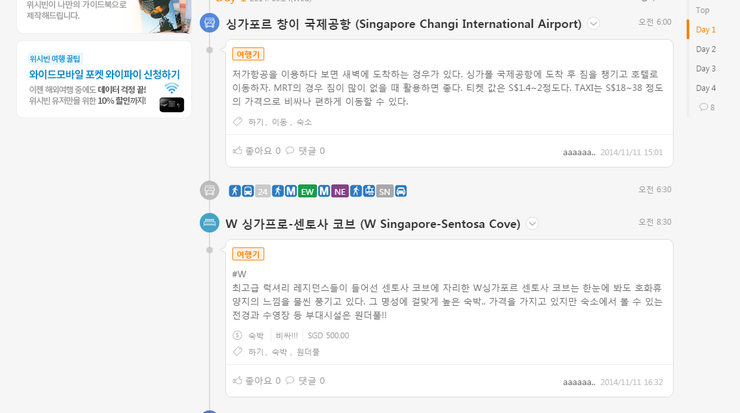Click the 원더풀 tag in W Singapore post
Viewport: 740px width, 413px height.
308,352
